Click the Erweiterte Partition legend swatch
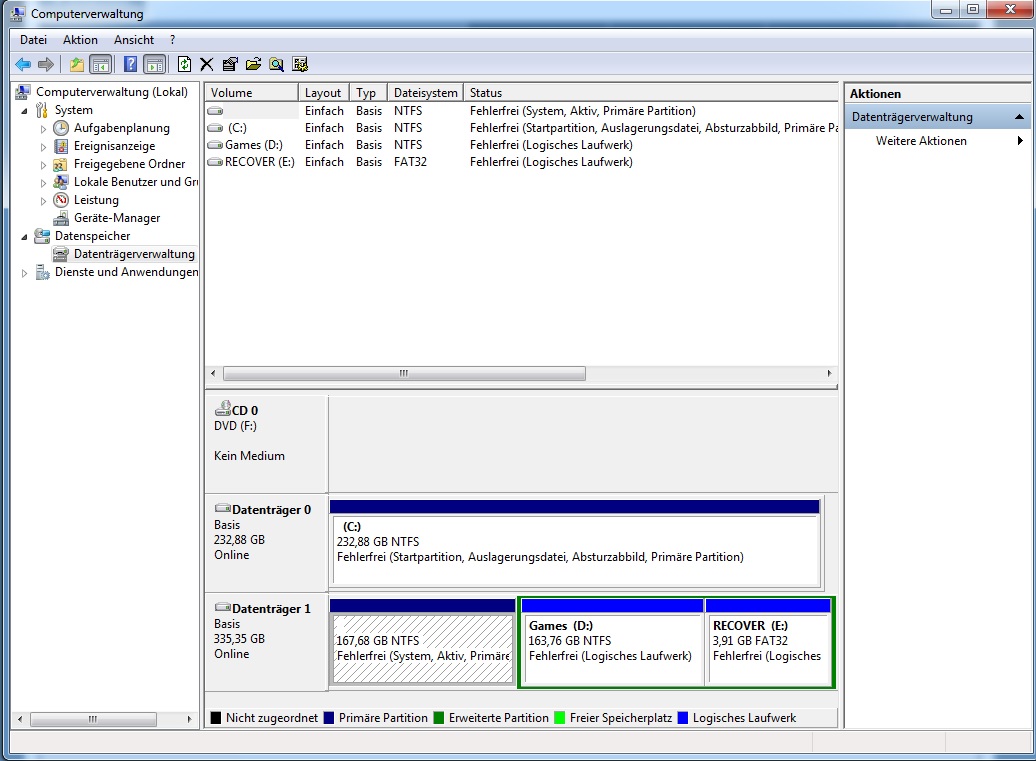1036x761 pixels. pyautogui.click(x=439, y=718)
